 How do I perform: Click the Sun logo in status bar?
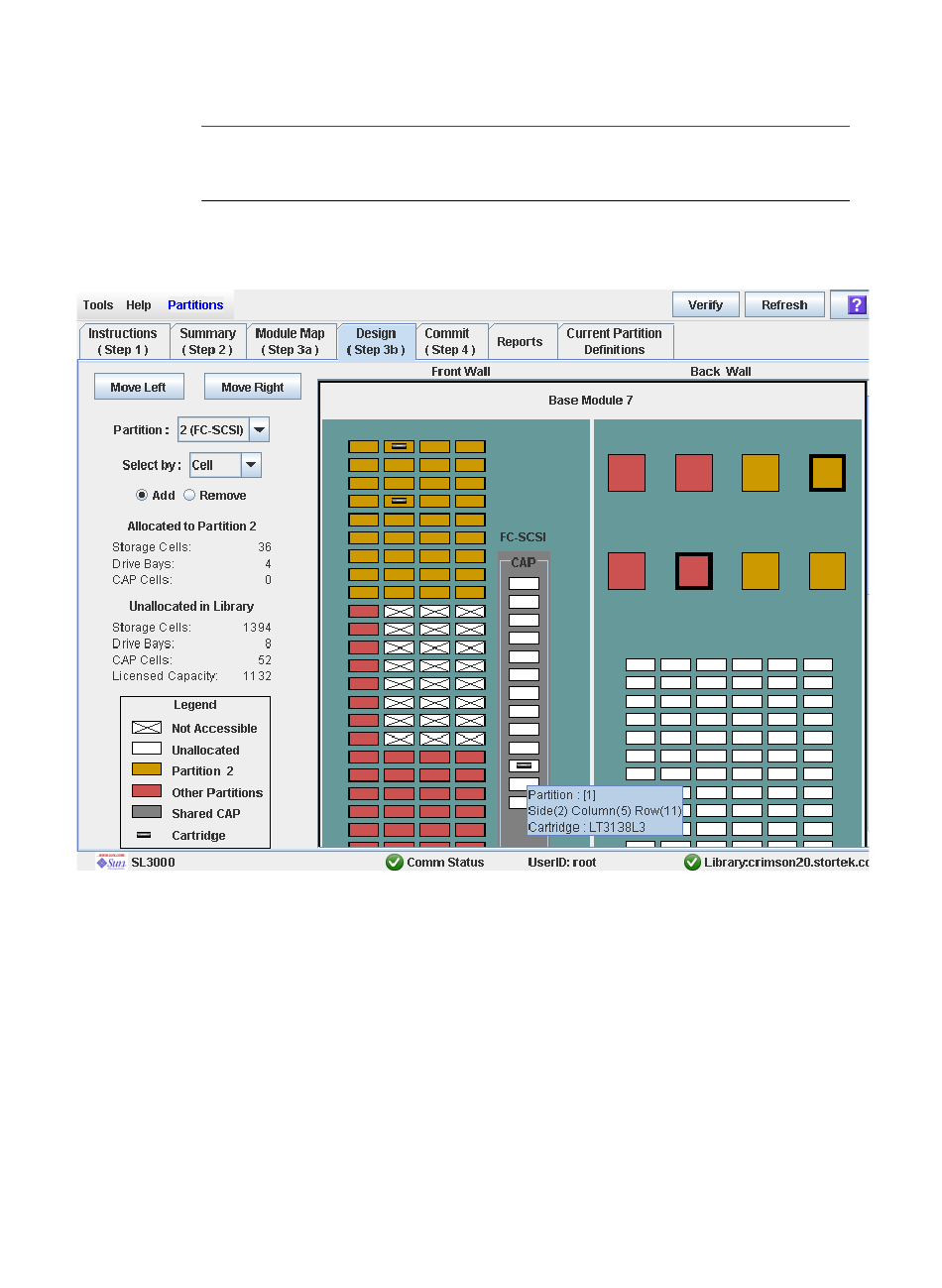click(110, 862)
